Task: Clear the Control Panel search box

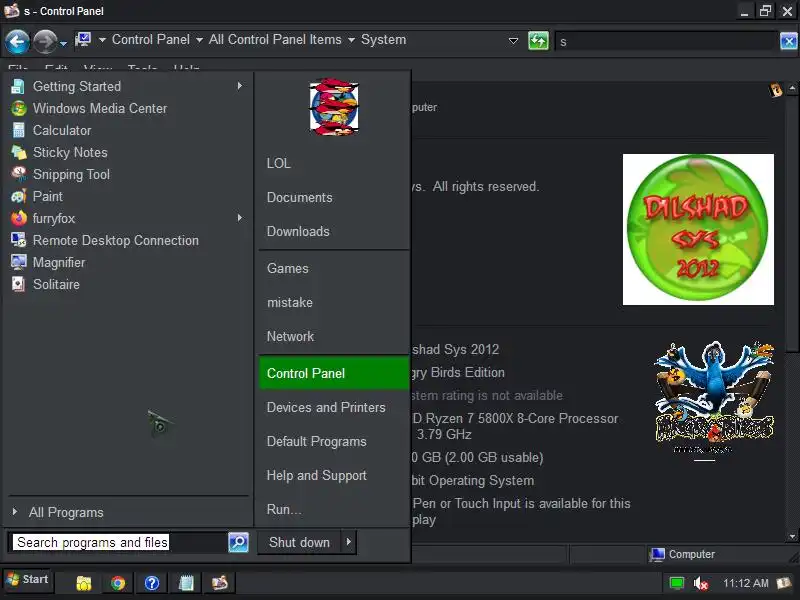Action: coord(788,41)
